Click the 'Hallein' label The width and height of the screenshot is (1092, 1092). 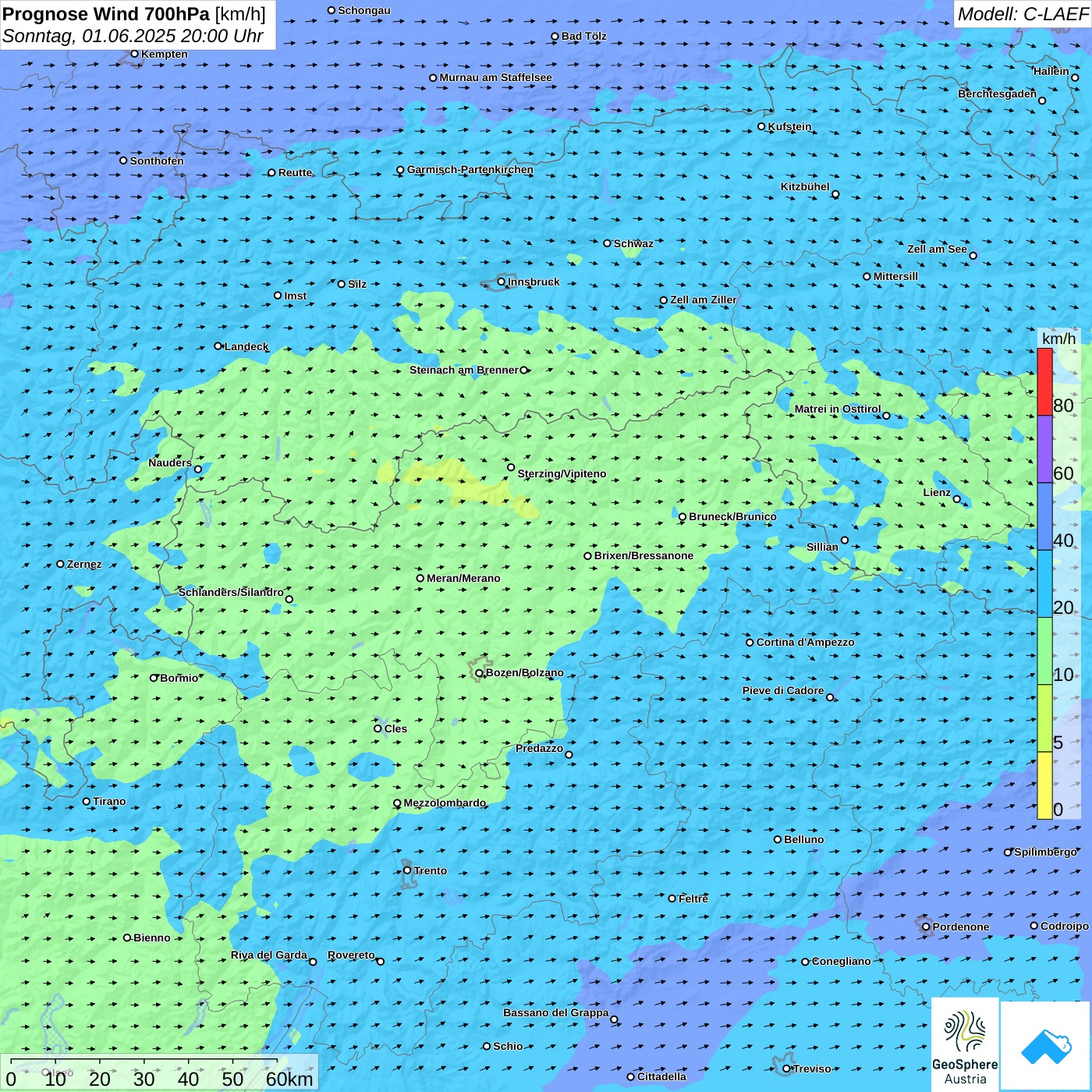pyautogui.click(x=1051, y=71)
